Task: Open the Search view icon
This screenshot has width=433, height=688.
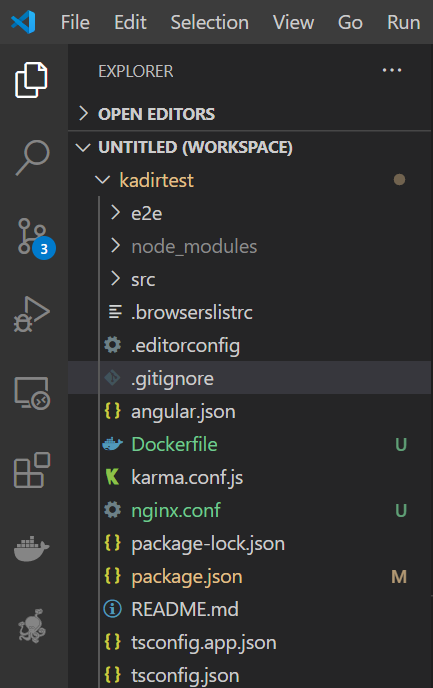Action: coord(32,157)
